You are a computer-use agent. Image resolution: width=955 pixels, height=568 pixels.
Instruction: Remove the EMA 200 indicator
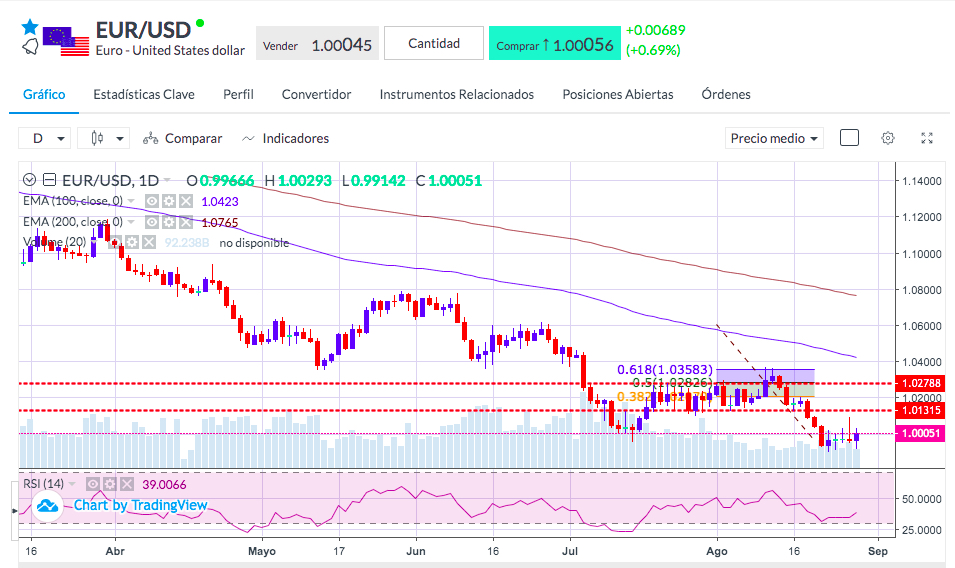point(186,222)
